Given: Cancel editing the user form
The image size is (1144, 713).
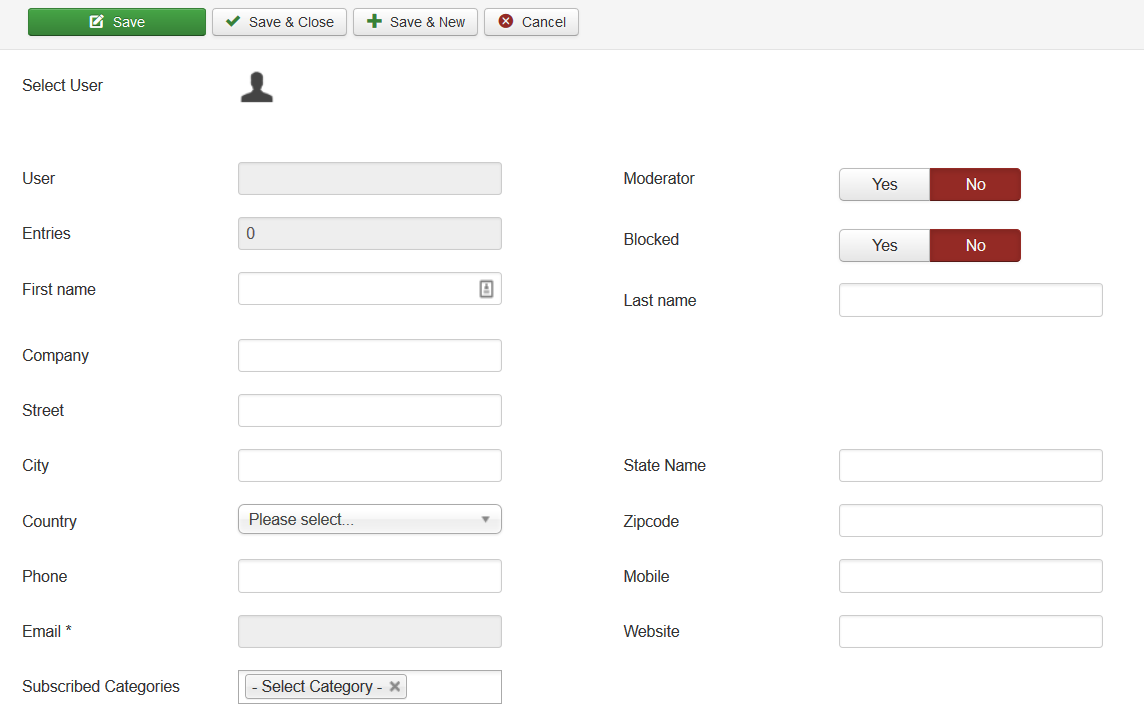Looking at the screenshot, I should (x=531, y=22).
